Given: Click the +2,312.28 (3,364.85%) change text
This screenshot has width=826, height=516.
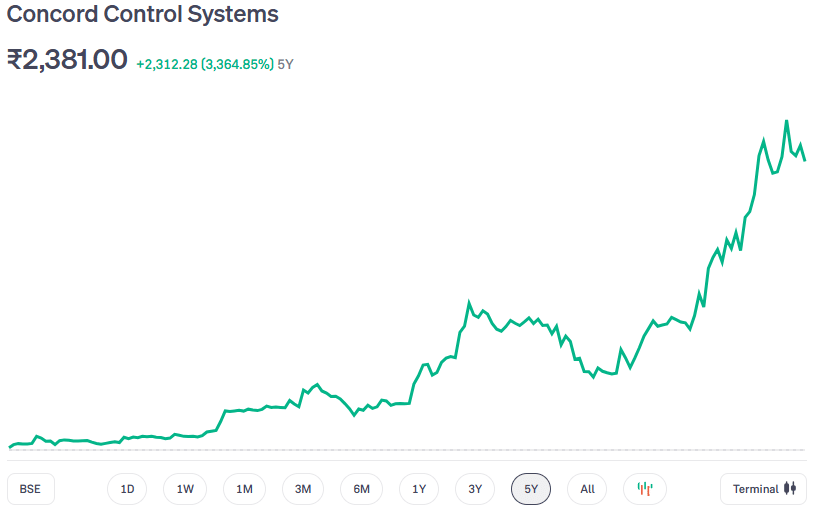Looking at the screenshot, I should coord(204,64).
